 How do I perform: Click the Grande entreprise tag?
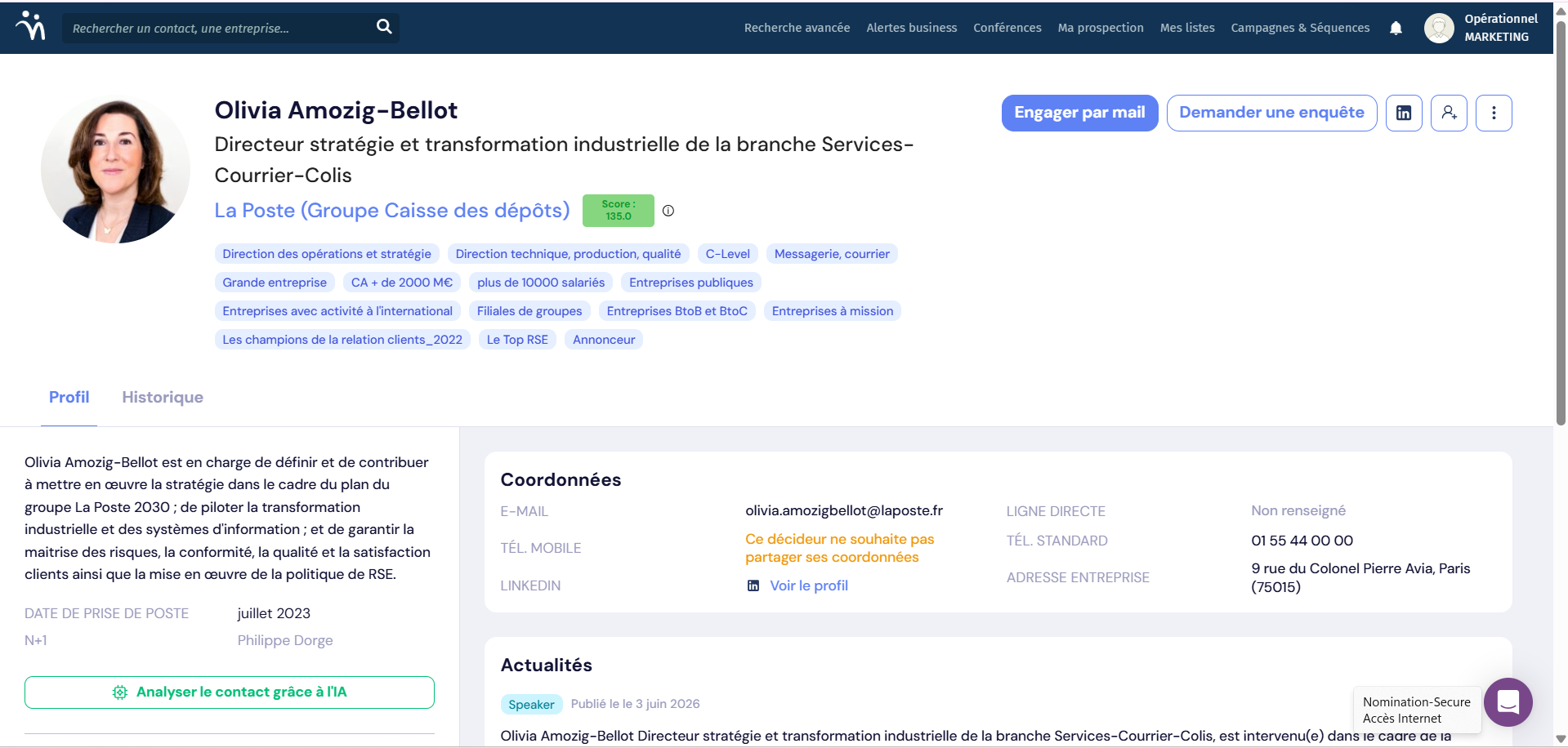tap(275, 283)
